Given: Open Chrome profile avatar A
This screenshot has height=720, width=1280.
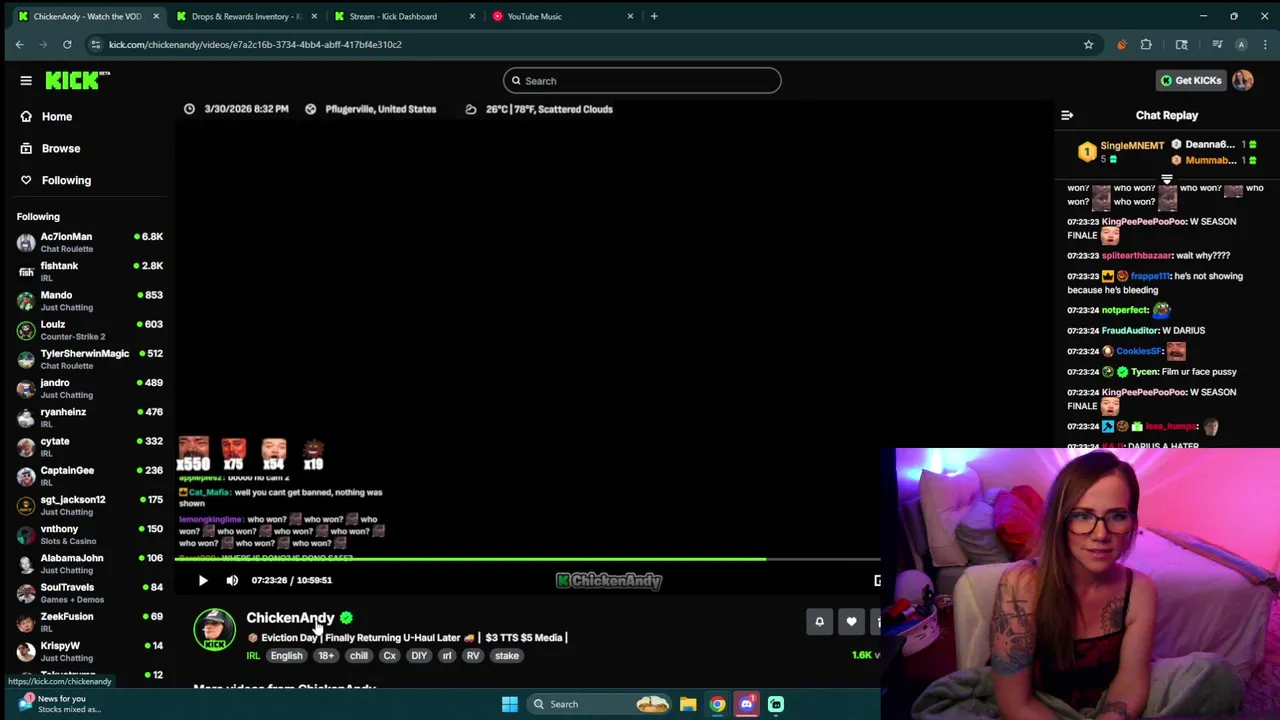Looking at the screenshot, I should 1241,44.
